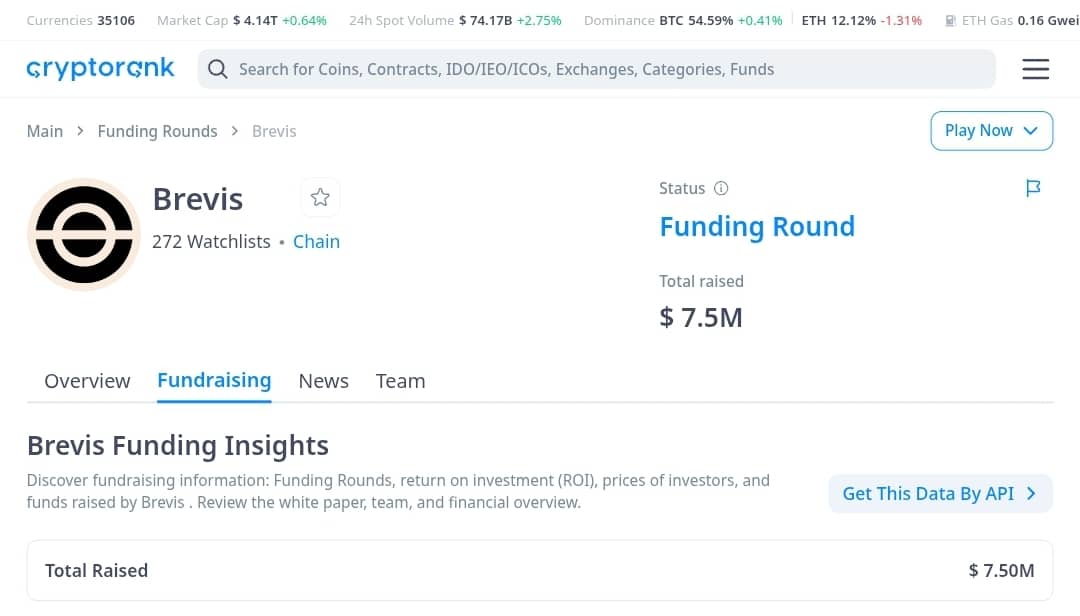This screenshot has height=616, width=1080.
Task: Click the $ 7.5M total raised value
Action: point(701,318)
